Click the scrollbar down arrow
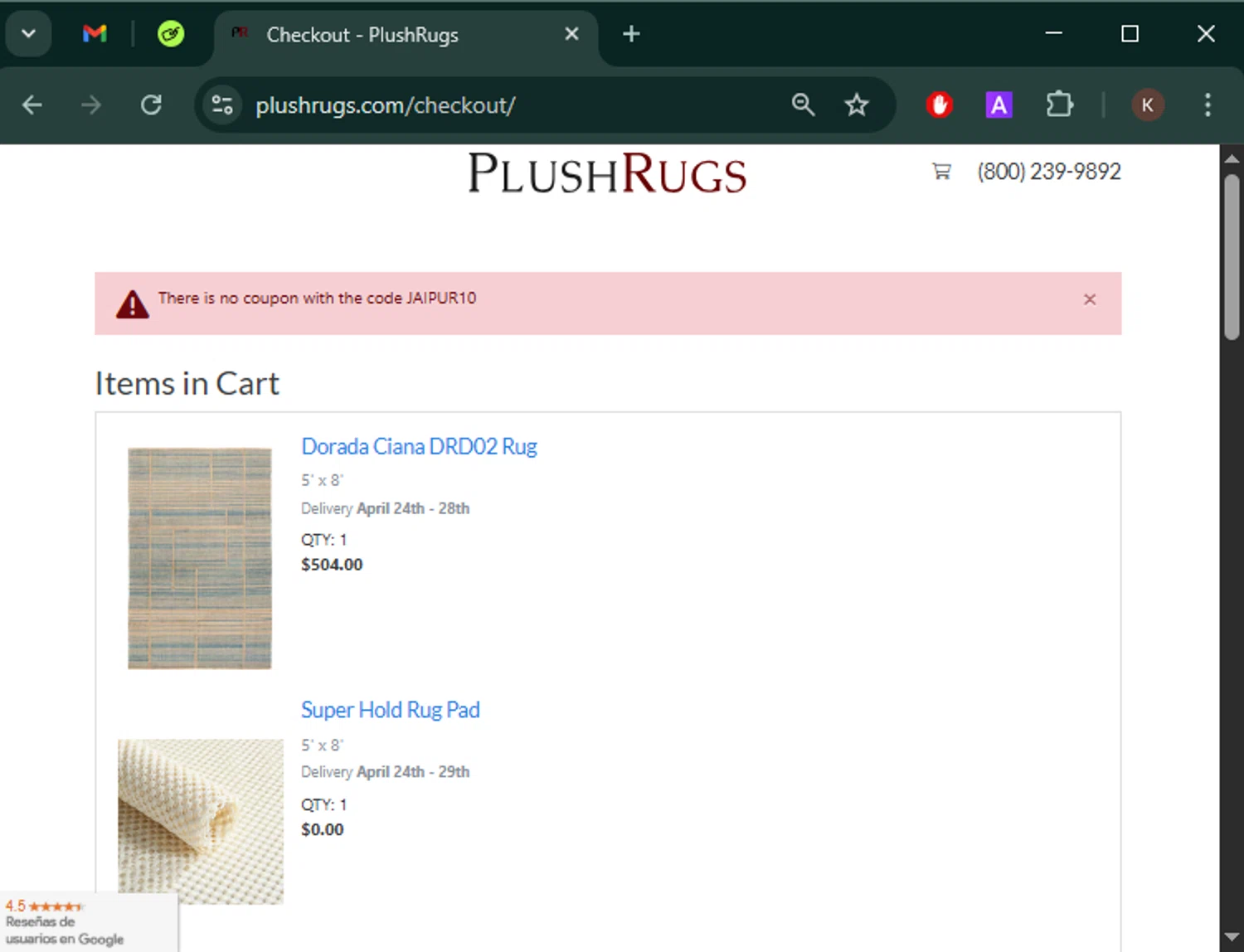Viewport: 1244px width, 952px height. point(1232,938)
